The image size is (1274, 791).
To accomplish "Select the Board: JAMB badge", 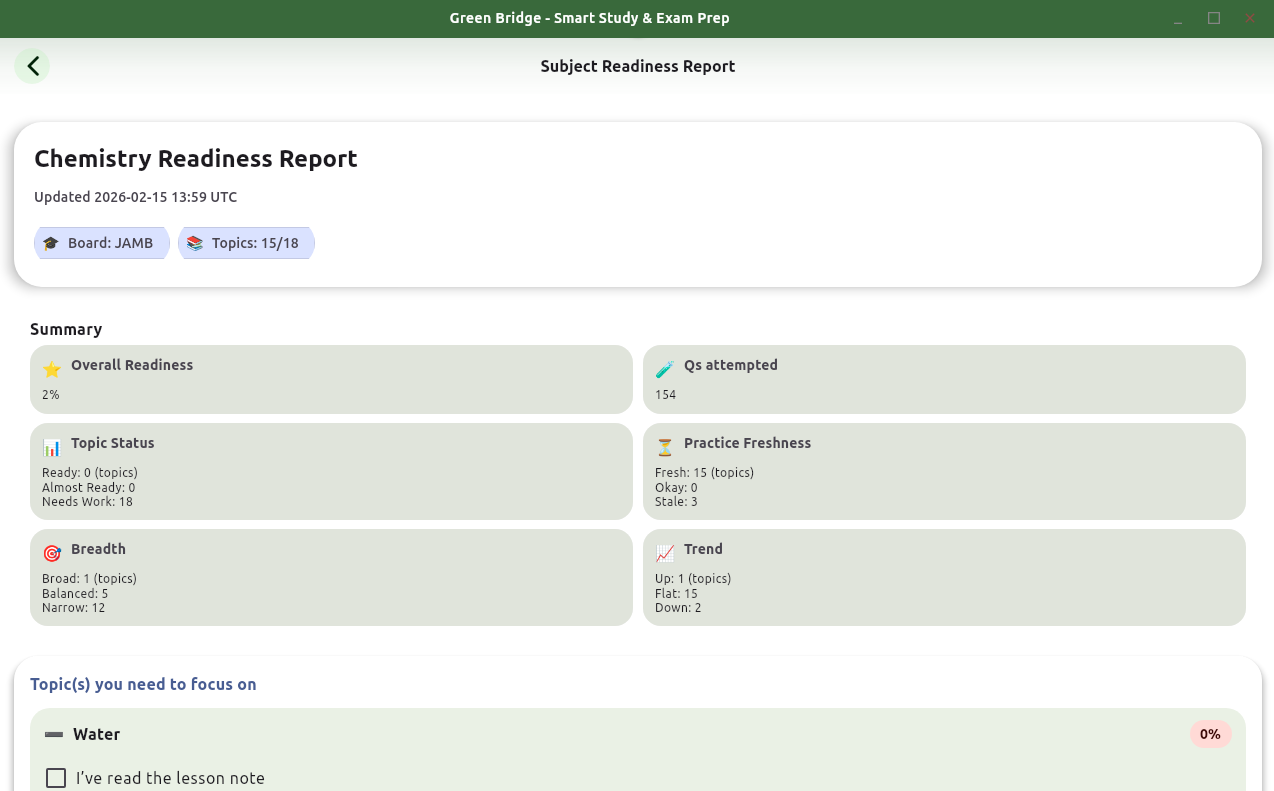I will click(101, 242).
